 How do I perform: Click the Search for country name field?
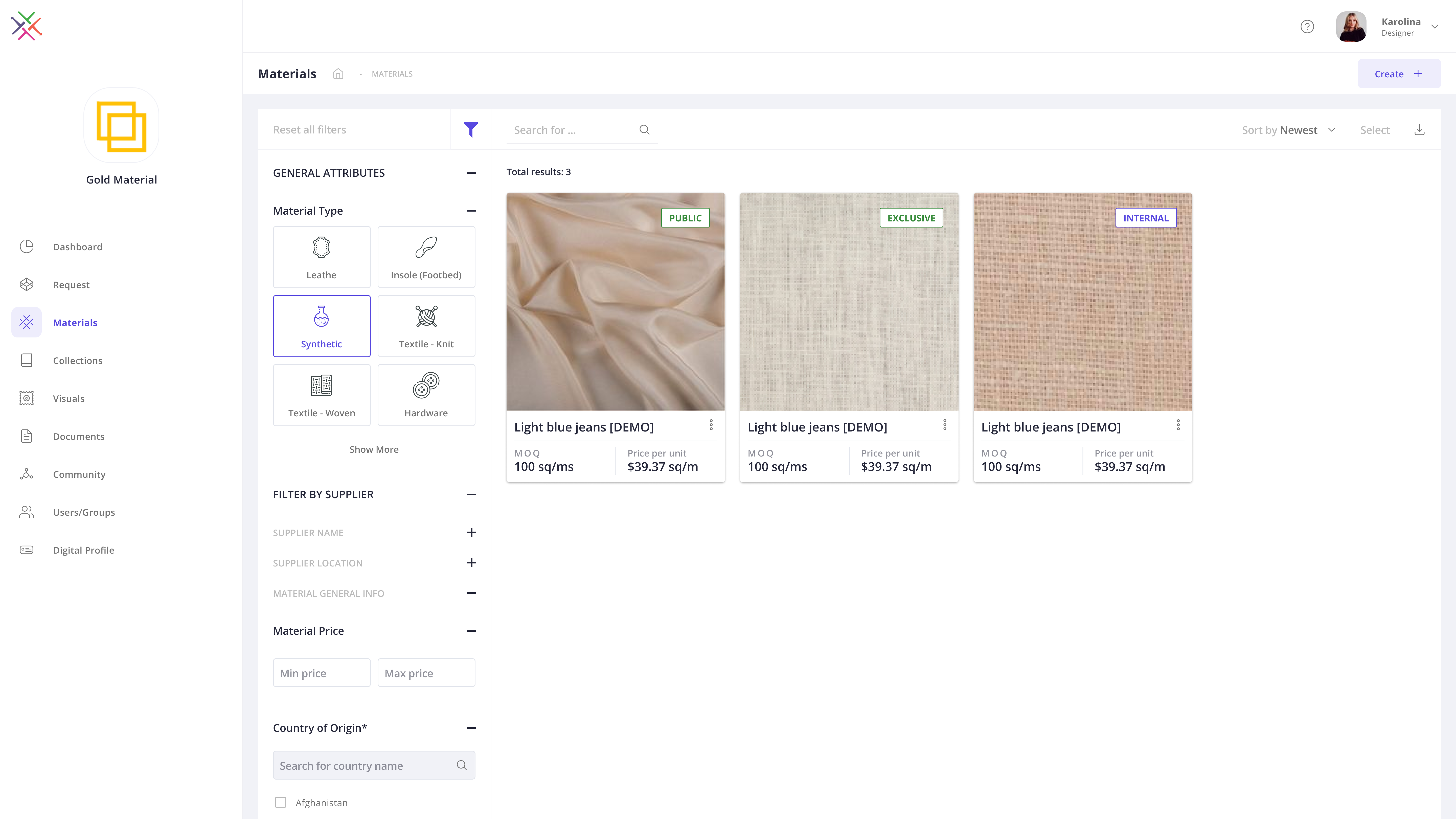pos(374,765)
